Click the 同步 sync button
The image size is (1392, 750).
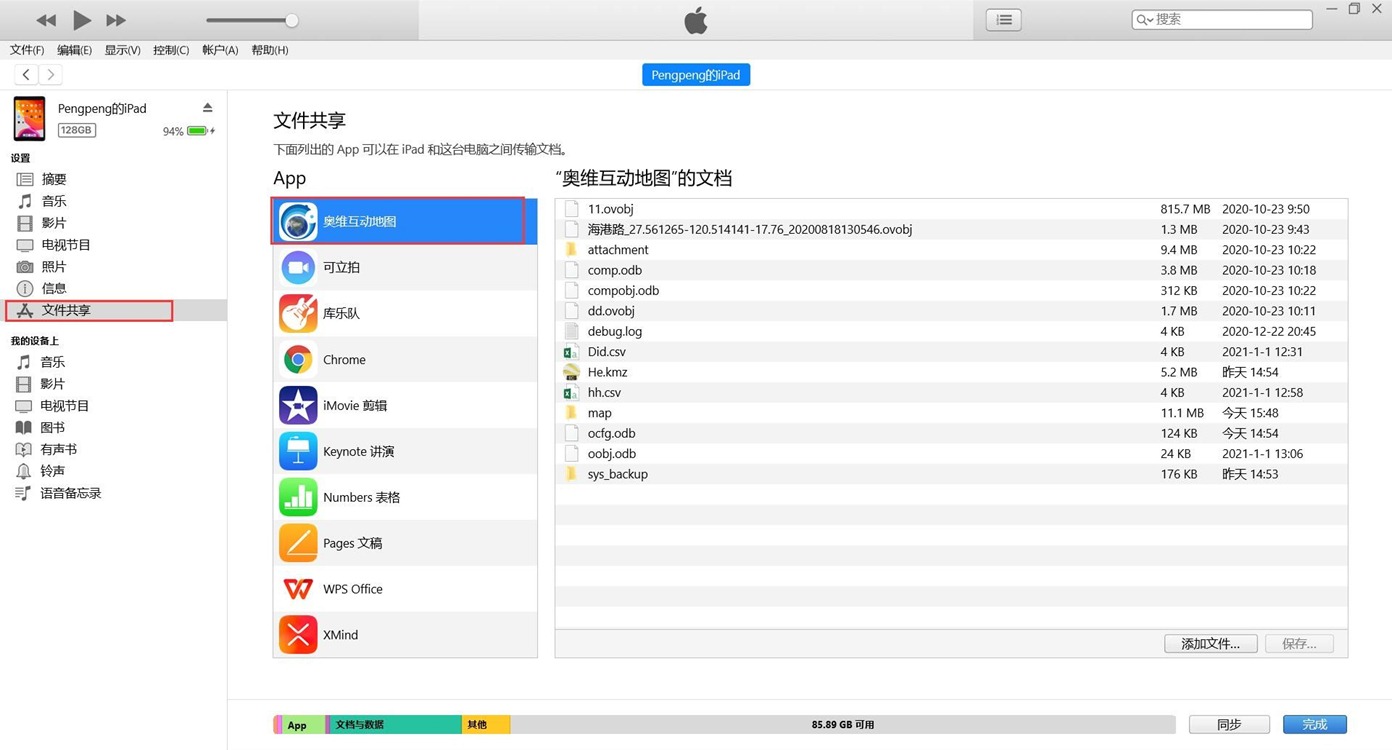pos(1229,725)
